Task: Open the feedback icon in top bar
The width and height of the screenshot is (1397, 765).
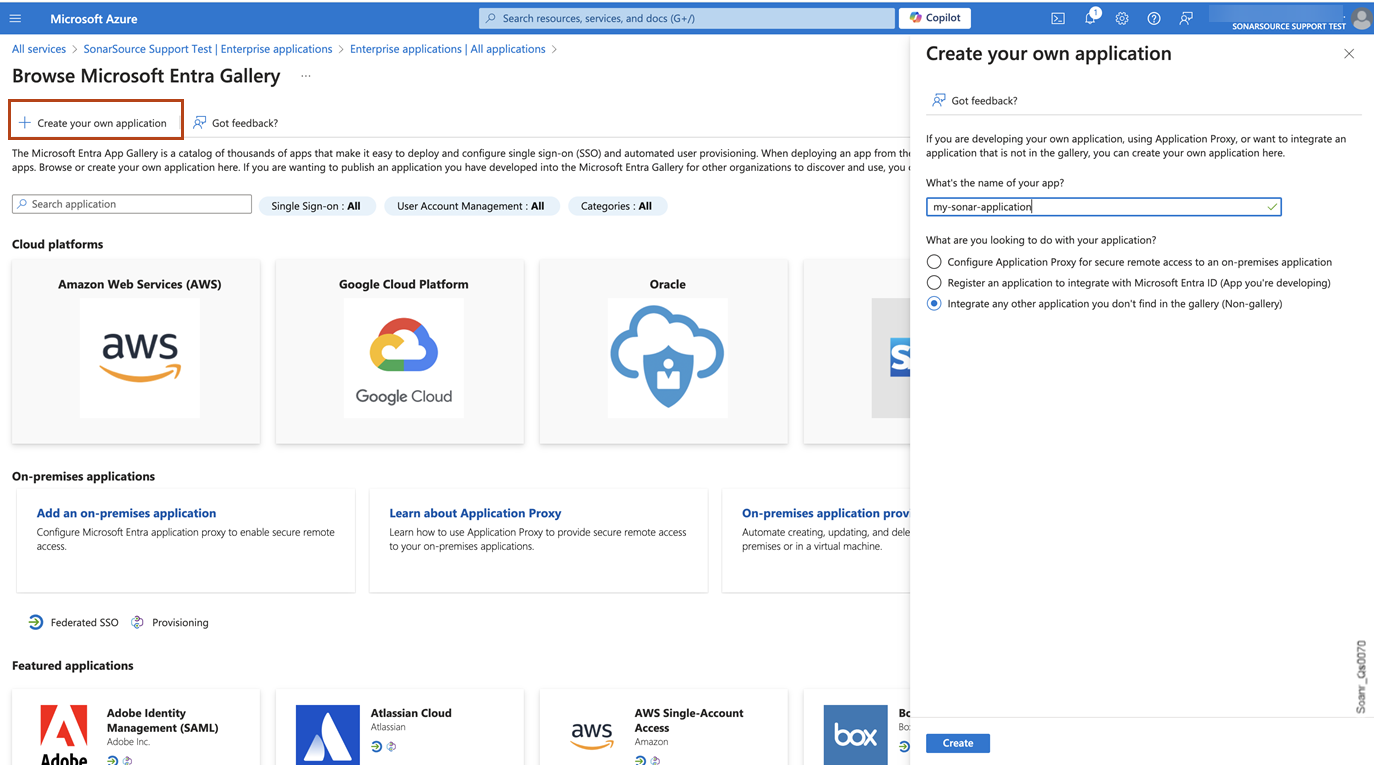Action: coord(1185,18)
